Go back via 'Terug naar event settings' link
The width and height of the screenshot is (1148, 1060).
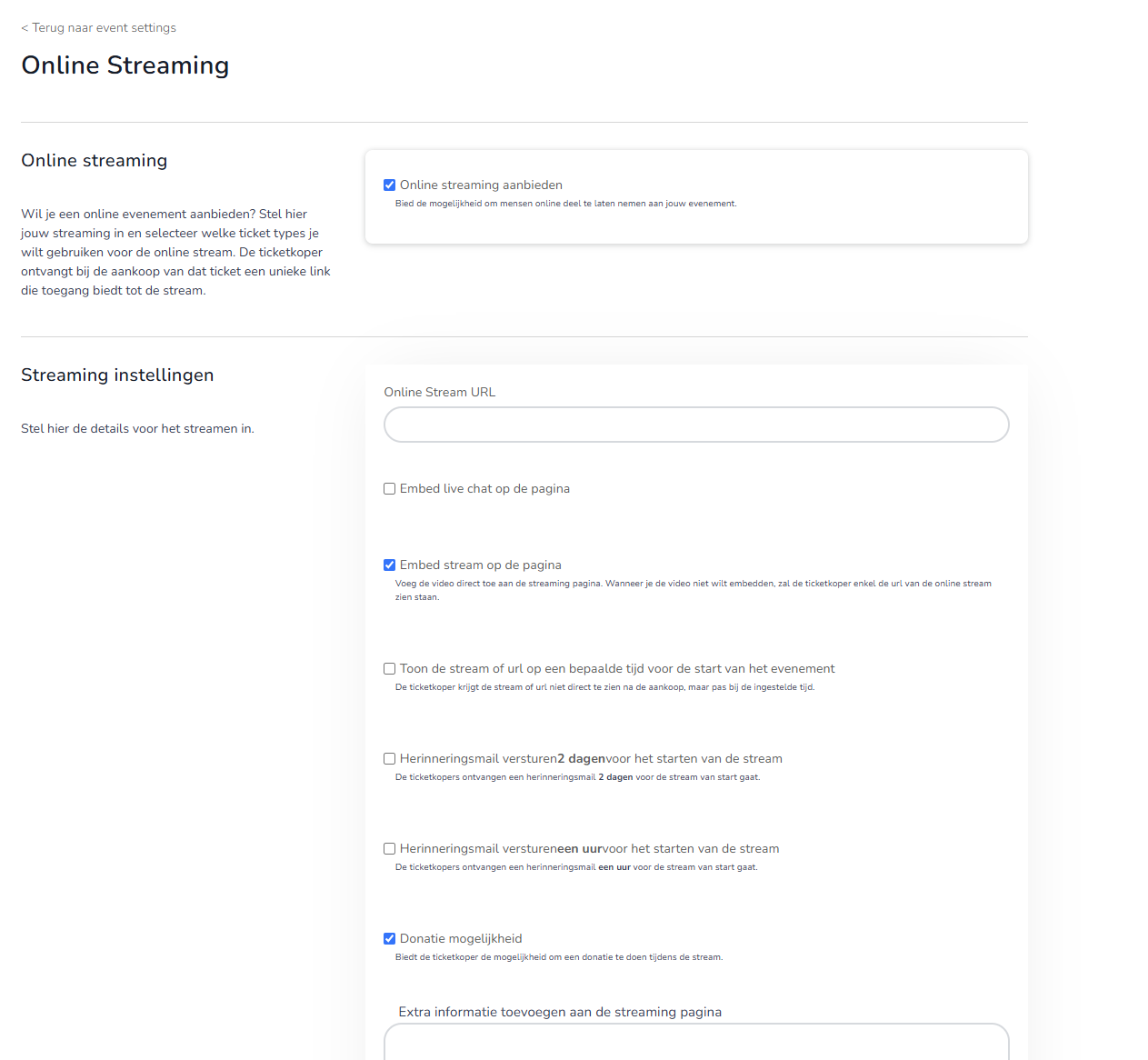pyautogui.click(x=99, y=28)
